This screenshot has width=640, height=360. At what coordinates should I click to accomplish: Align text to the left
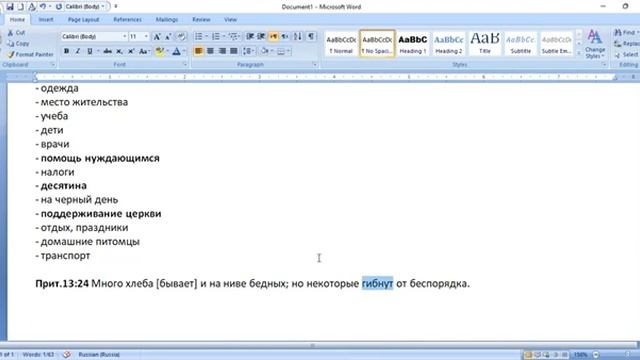pos(198,51)
